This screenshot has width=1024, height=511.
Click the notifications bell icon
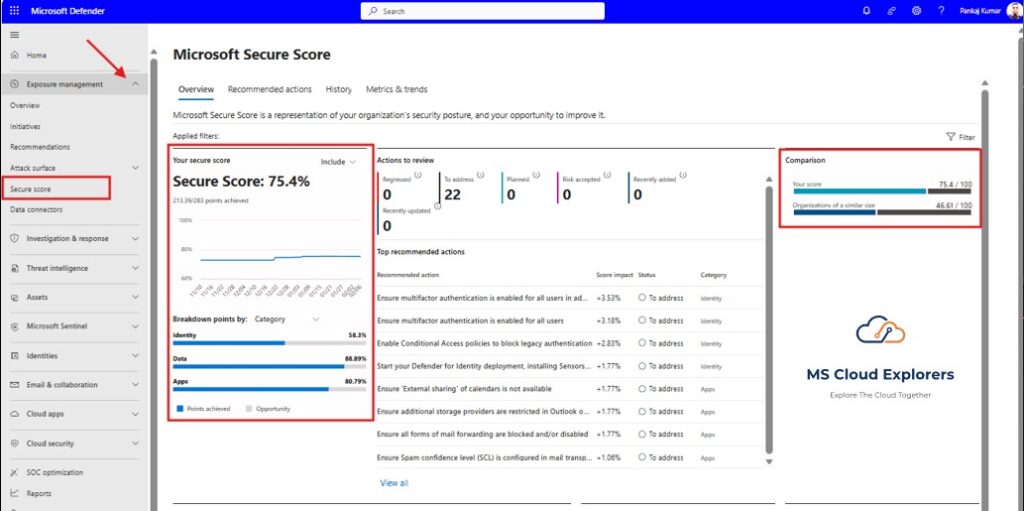(x=867, y=11)
